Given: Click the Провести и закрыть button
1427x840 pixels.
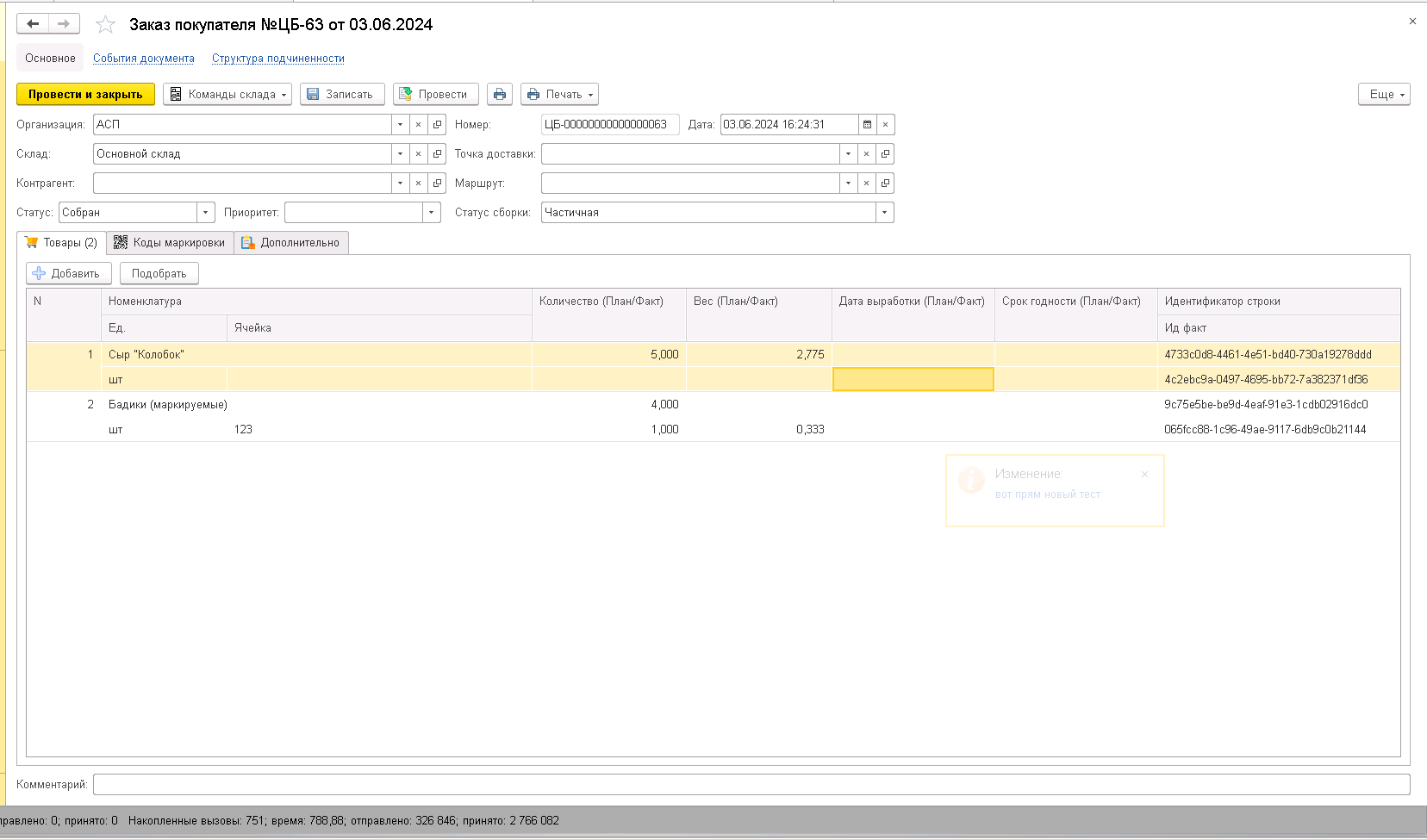Looking at the screenshot, I should (85, 94).
